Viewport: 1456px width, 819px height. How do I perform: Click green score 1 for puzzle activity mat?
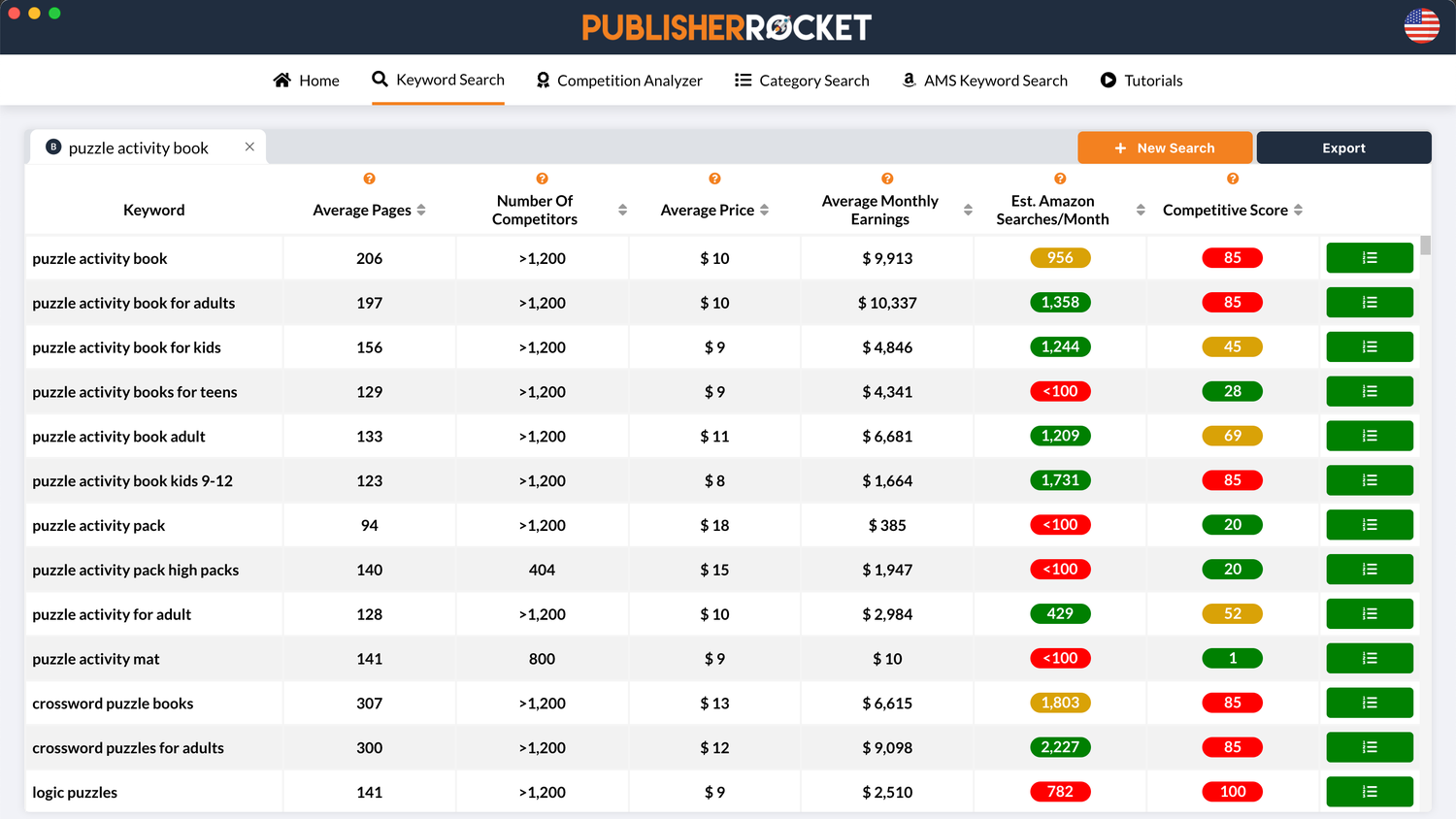click(1233, 659)
